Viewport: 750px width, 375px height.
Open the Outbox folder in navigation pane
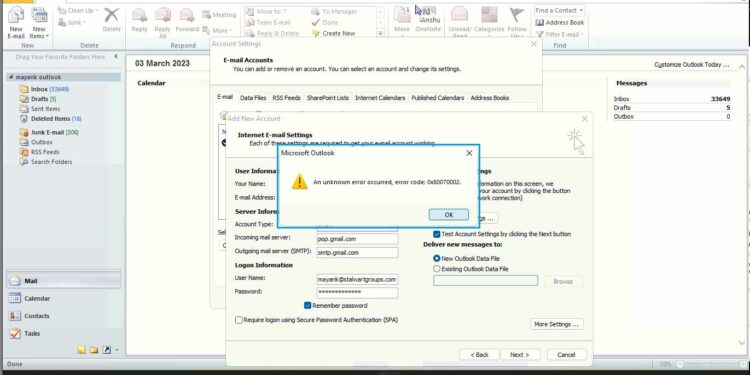pos(36,142)
